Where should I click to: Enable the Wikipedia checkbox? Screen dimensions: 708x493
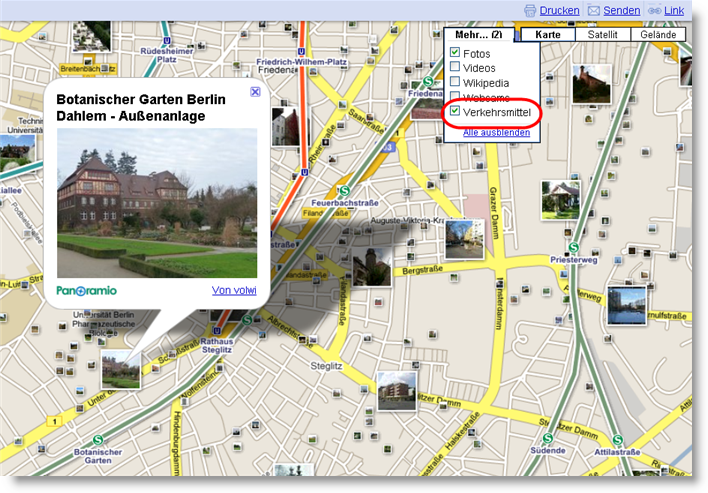[x=455, y=81]
